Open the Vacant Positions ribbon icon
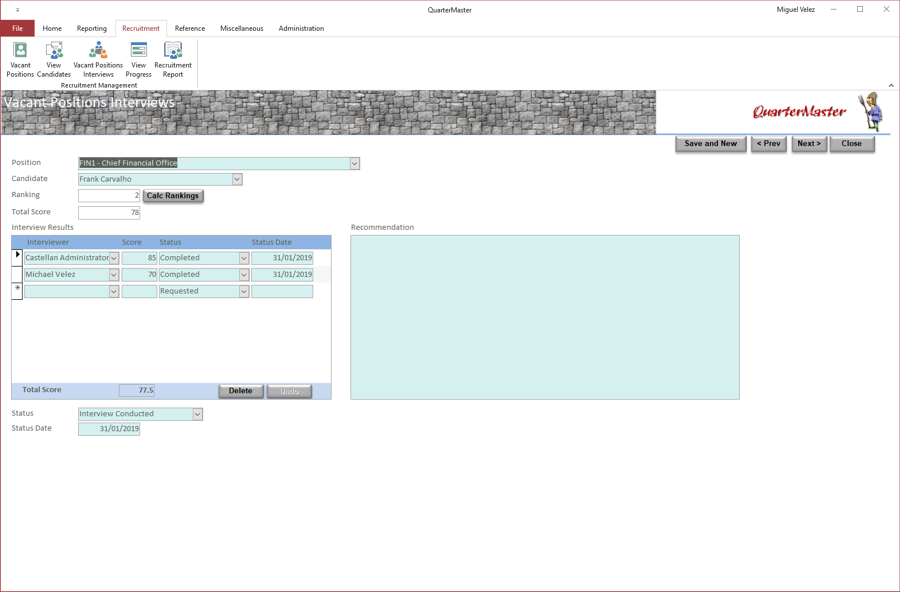Viewport: 900px width, 592px height. tap(20, 59)
